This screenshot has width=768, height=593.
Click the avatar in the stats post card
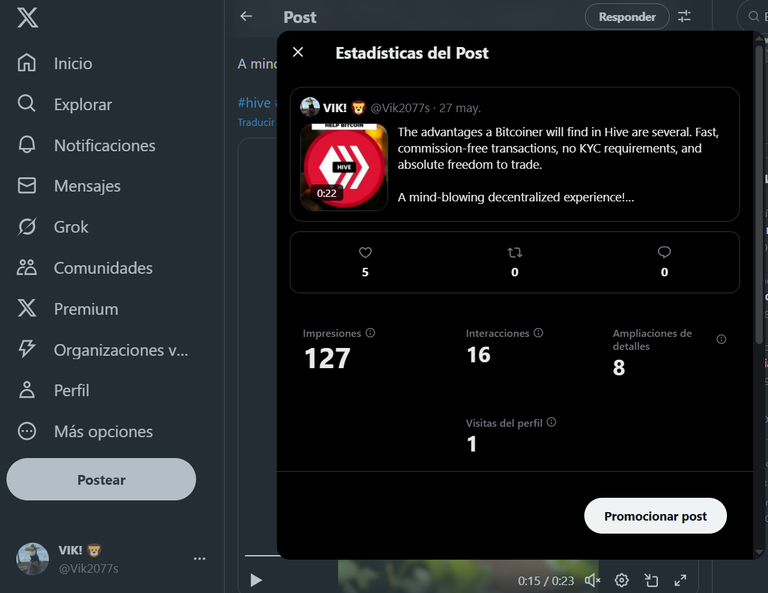pyautogui.click(x=310, y=107)
